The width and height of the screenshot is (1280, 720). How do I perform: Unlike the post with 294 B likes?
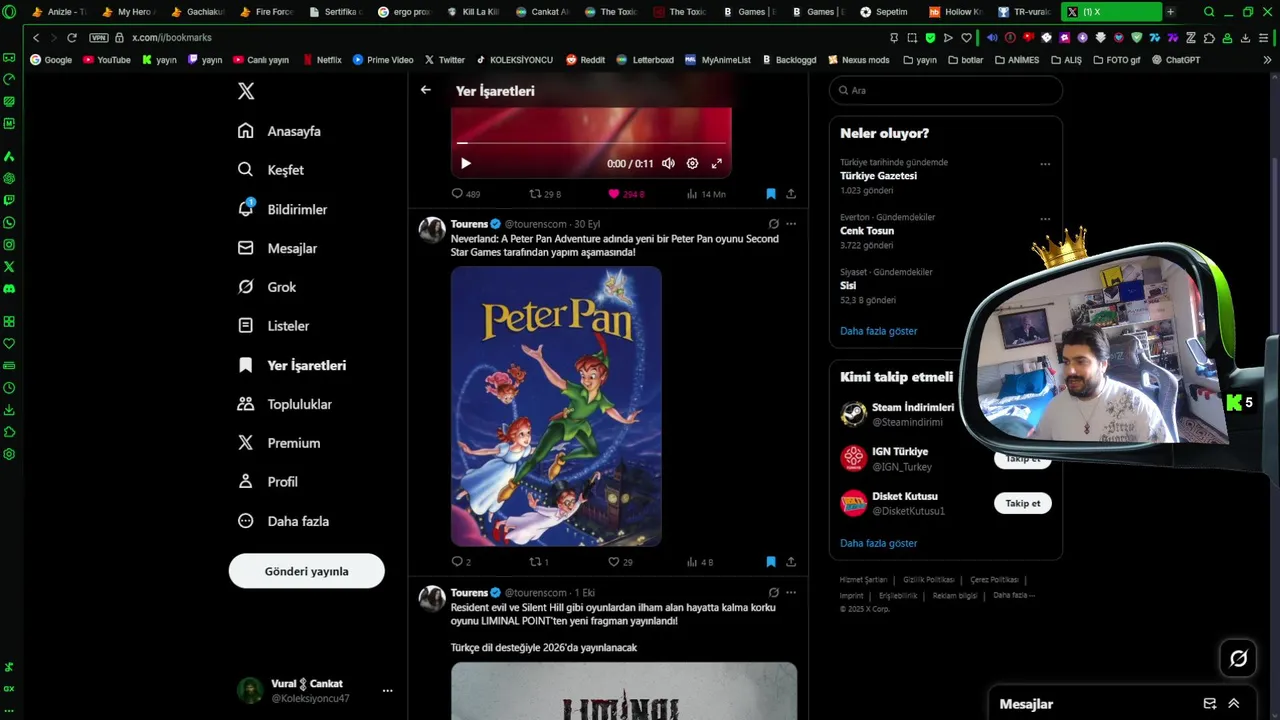[x=626, y=194]
